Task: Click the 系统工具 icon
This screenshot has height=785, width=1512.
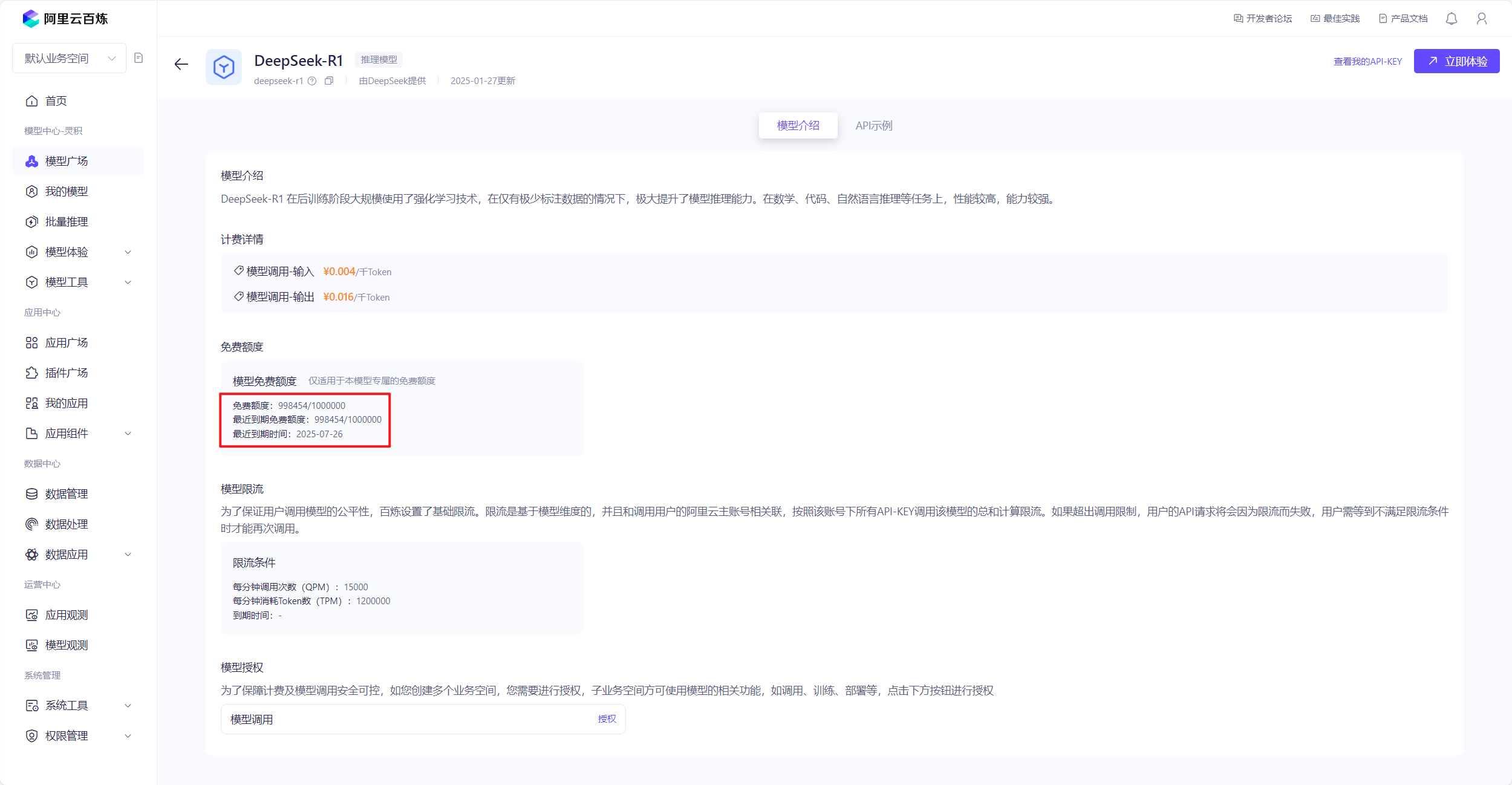Action: (x=32, y=706)
